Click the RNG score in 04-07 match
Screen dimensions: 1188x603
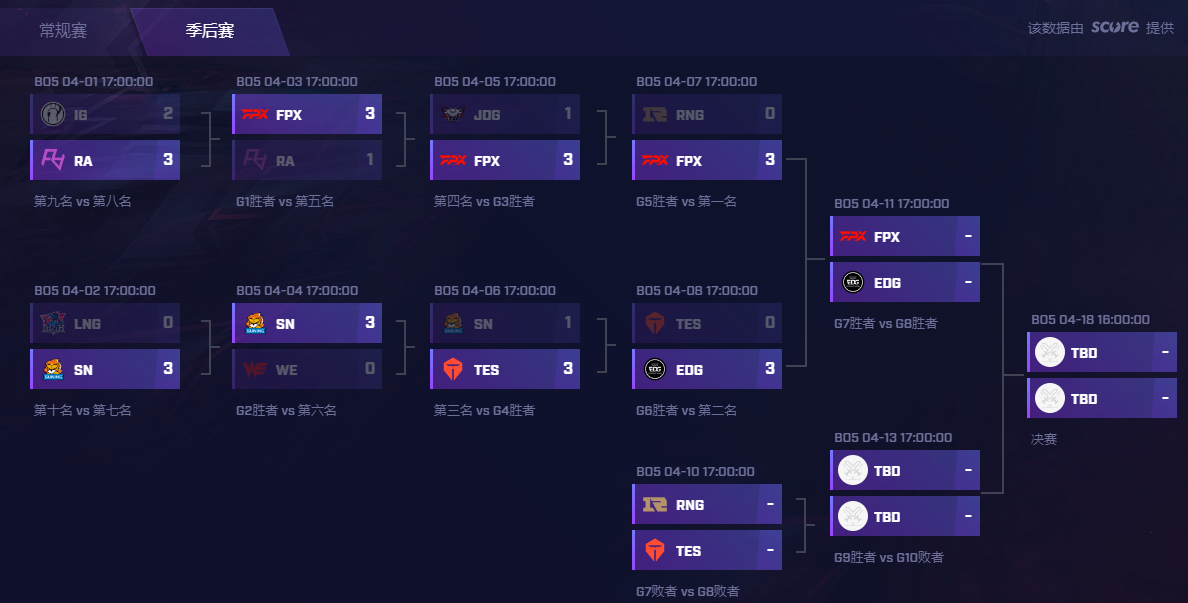pos(769,115)
